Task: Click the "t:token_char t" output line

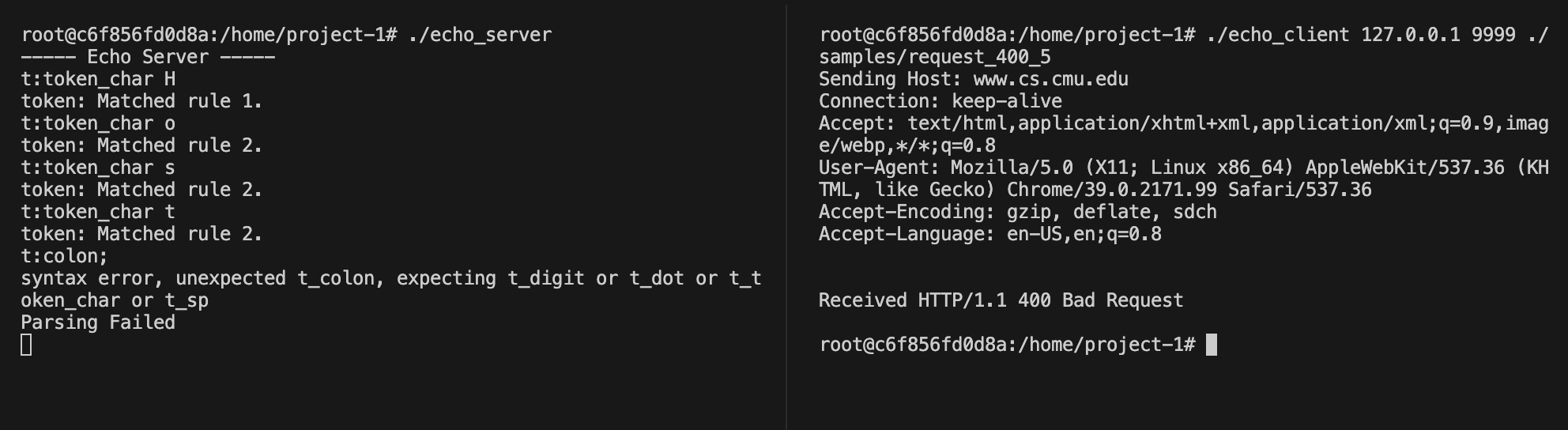Action: click(x=98, y=212)
